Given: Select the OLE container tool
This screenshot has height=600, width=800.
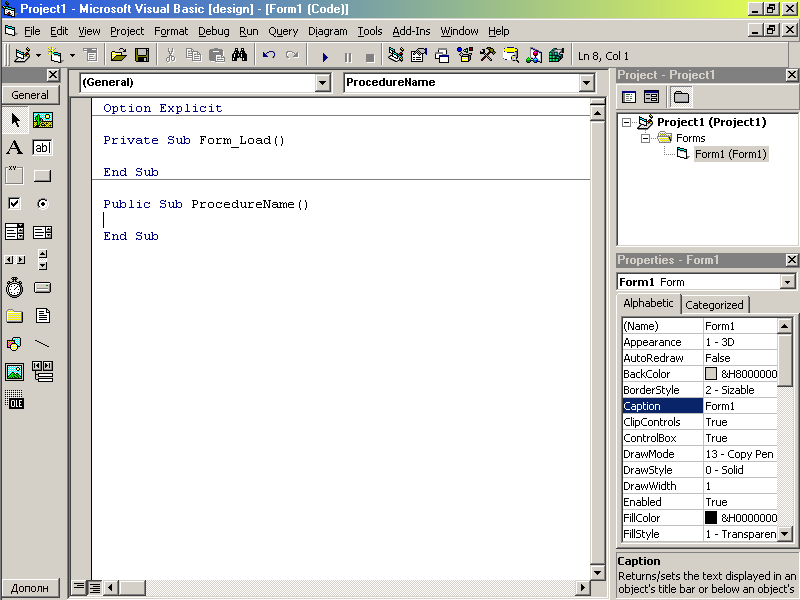Looking at the screenshot, I should coord(14,400).
